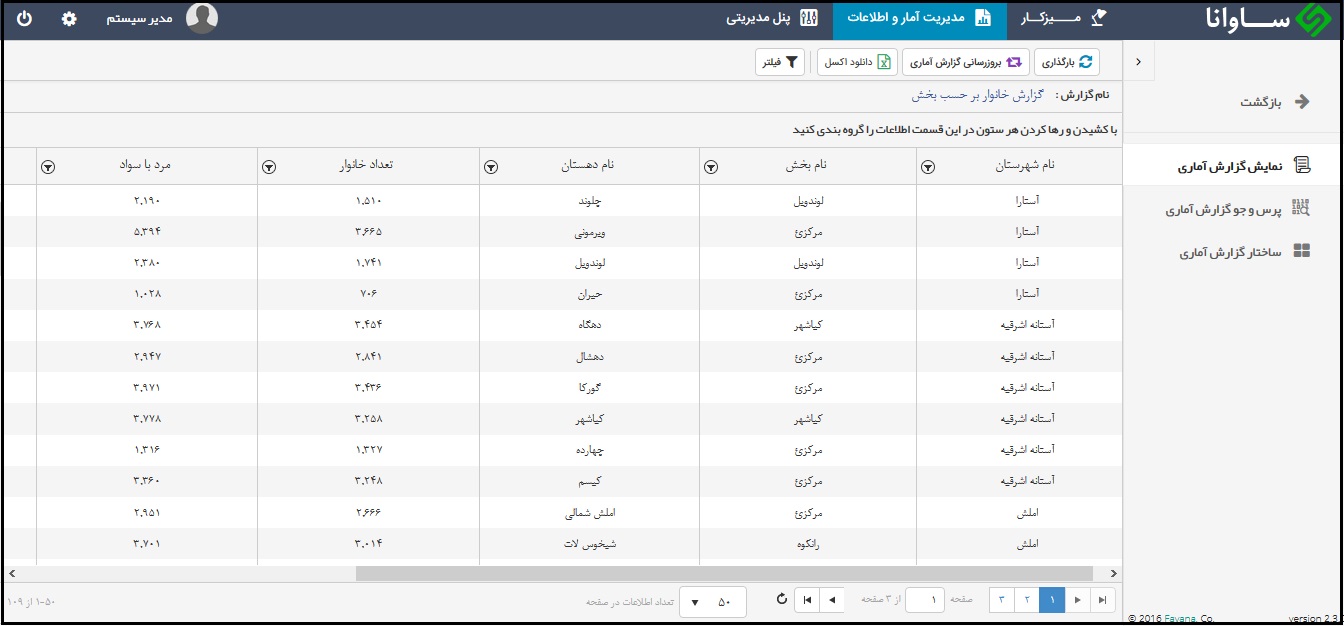Collapse the sidebar with chevron arrow

[x=1138, y=62]
